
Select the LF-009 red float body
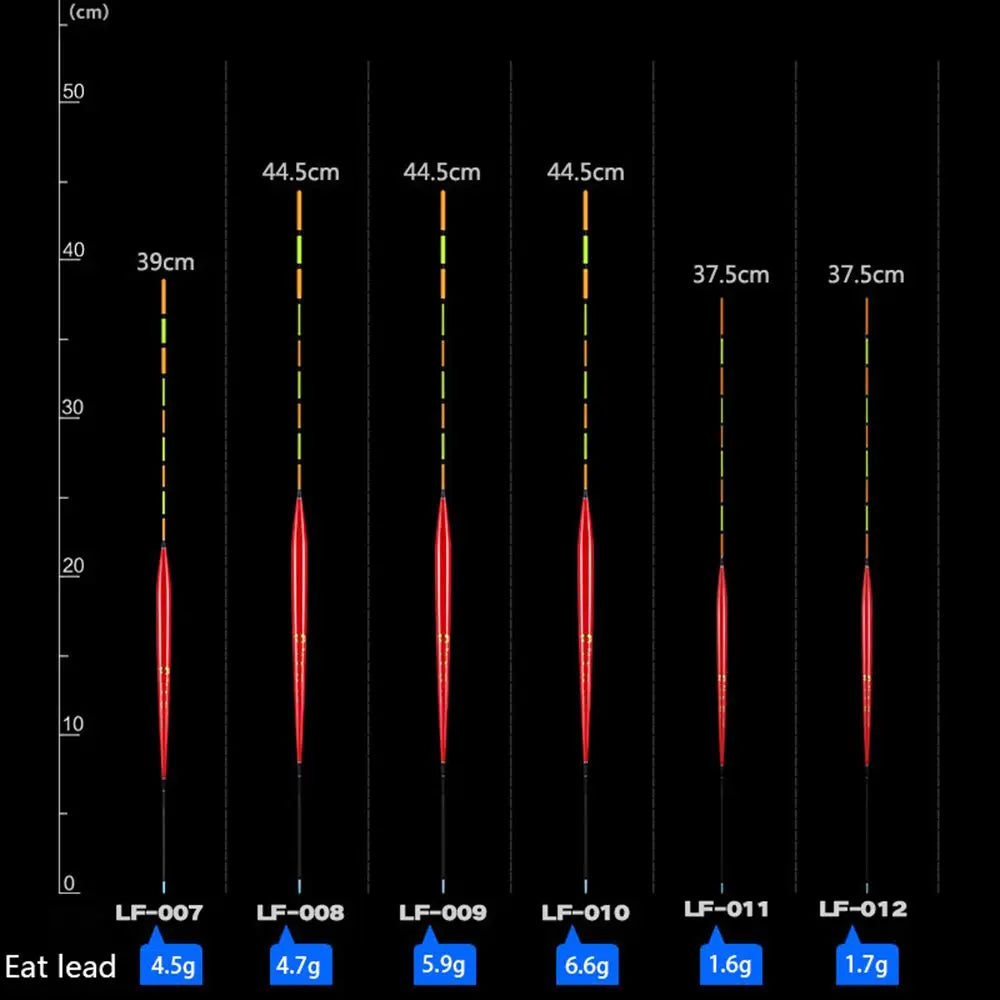[x=443, y=630]
